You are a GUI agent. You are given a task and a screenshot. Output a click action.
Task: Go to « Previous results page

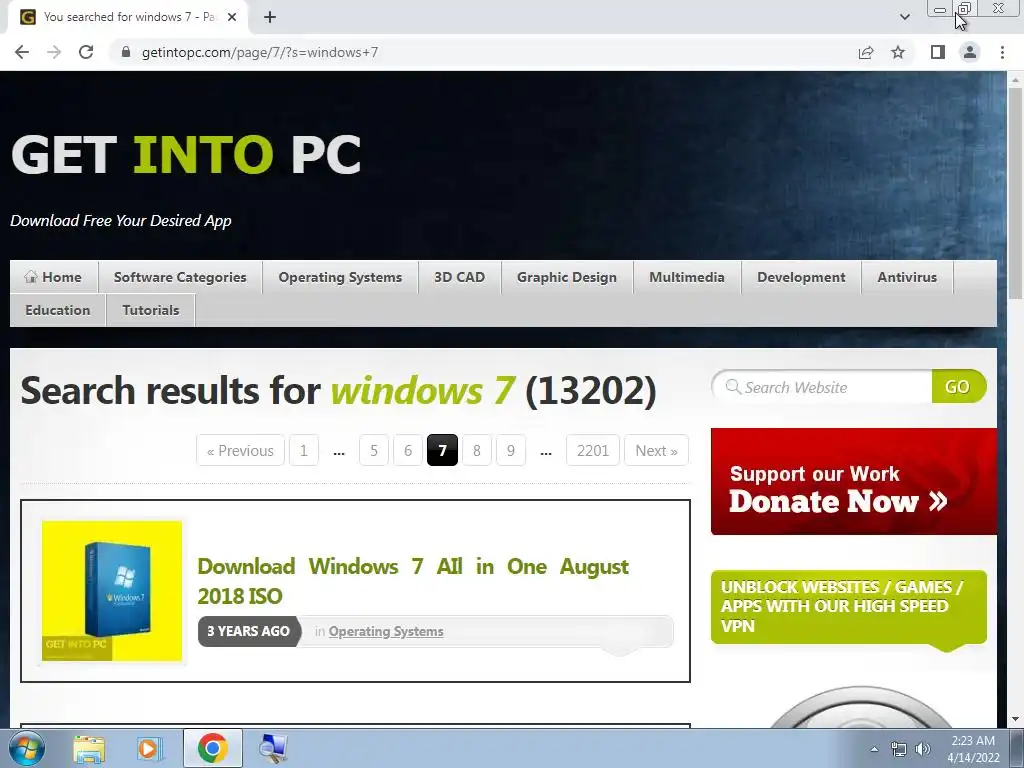coord(240,451)
